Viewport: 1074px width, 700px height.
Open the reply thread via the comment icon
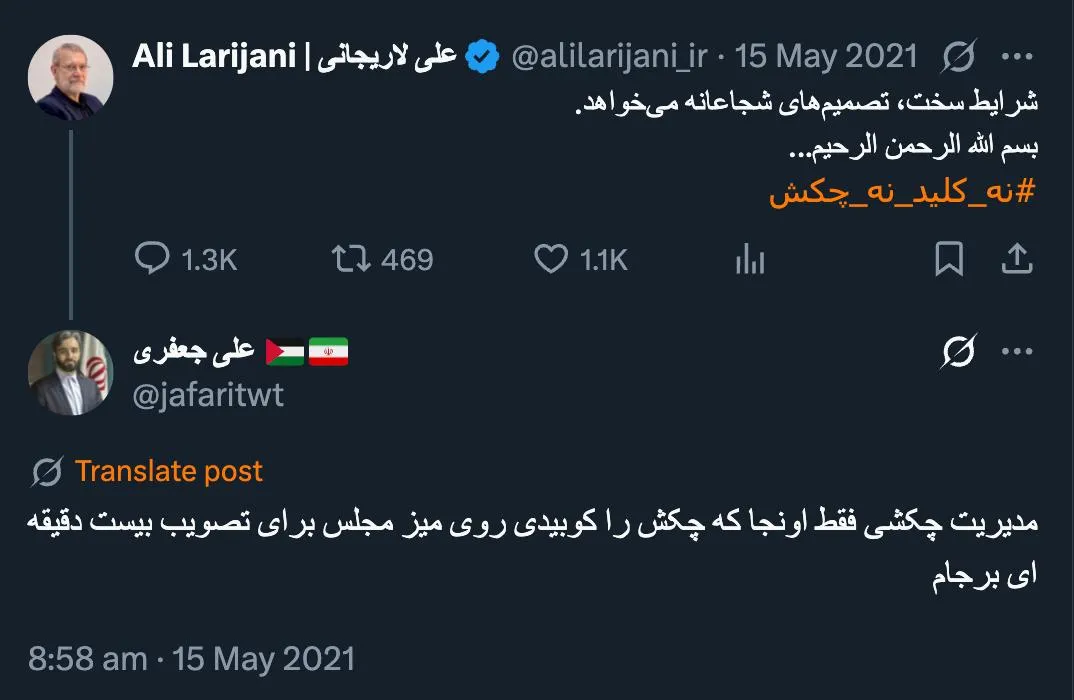tap(151, 259)
